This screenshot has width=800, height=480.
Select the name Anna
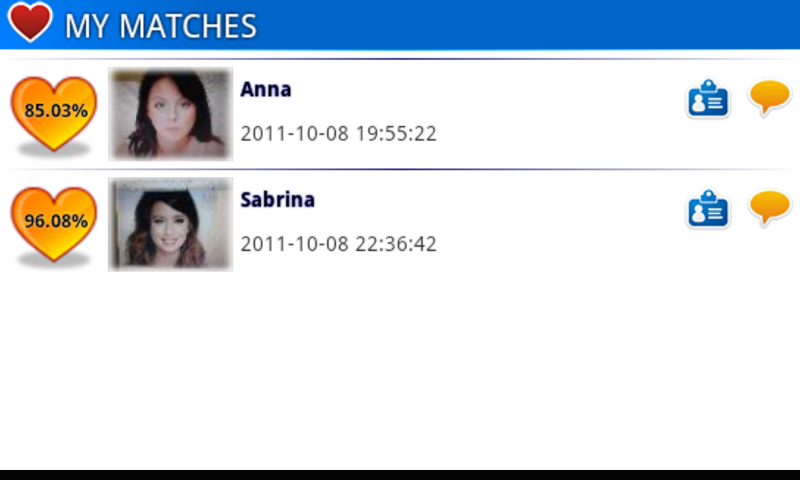tap(266, 89)
